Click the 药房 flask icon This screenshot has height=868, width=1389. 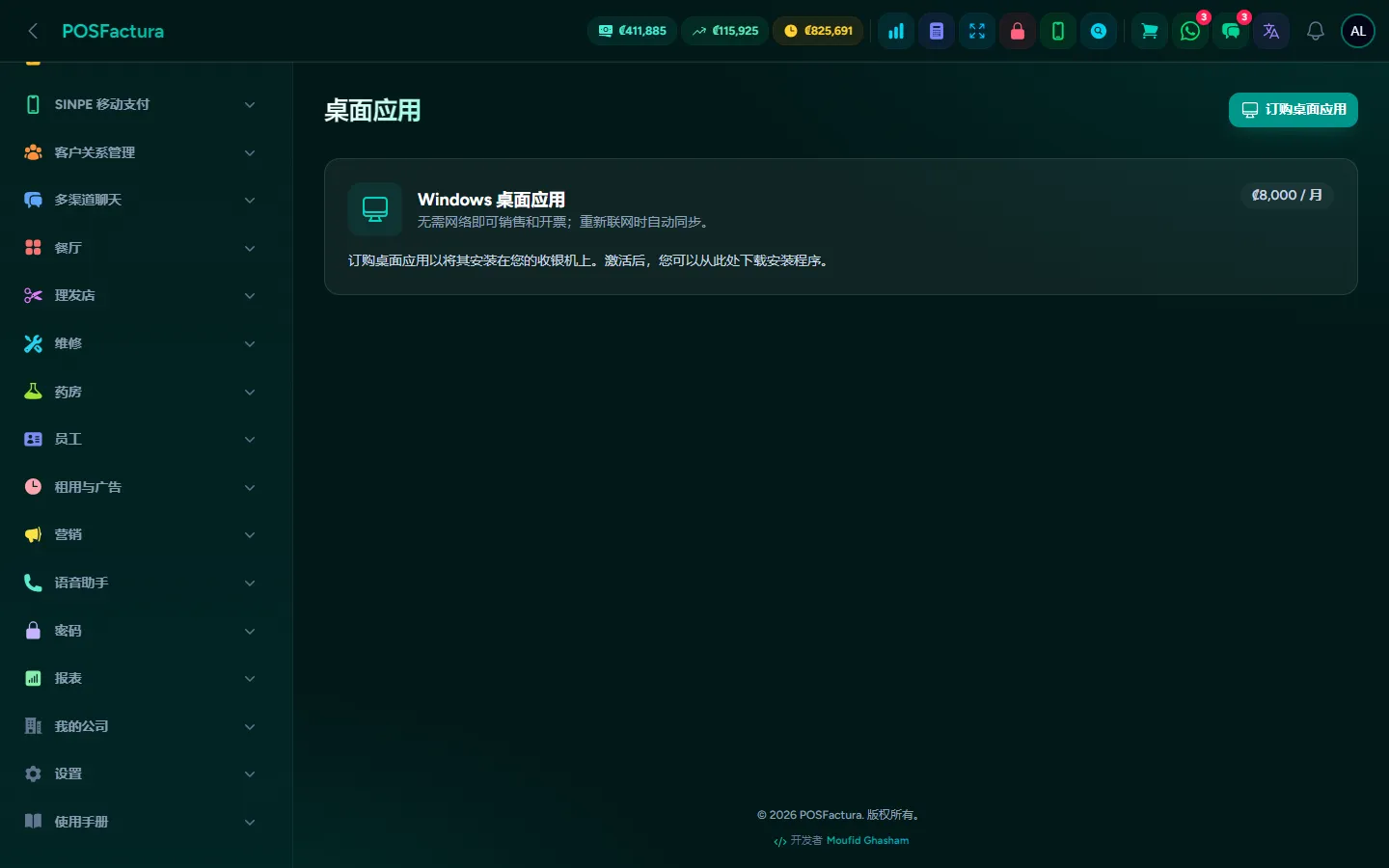click(33, 391)
